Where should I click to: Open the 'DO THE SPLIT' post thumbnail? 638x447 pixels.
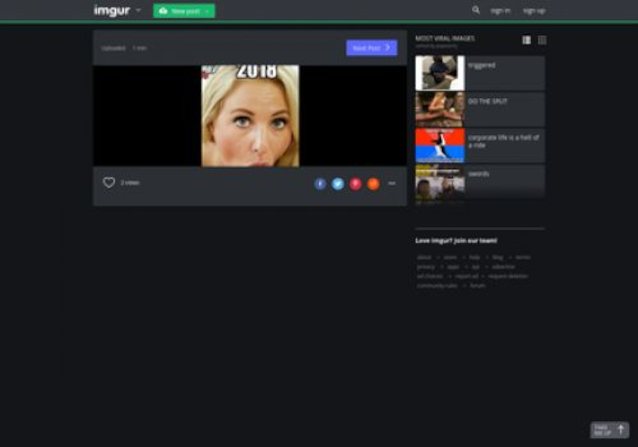click(x=440, y=109)
